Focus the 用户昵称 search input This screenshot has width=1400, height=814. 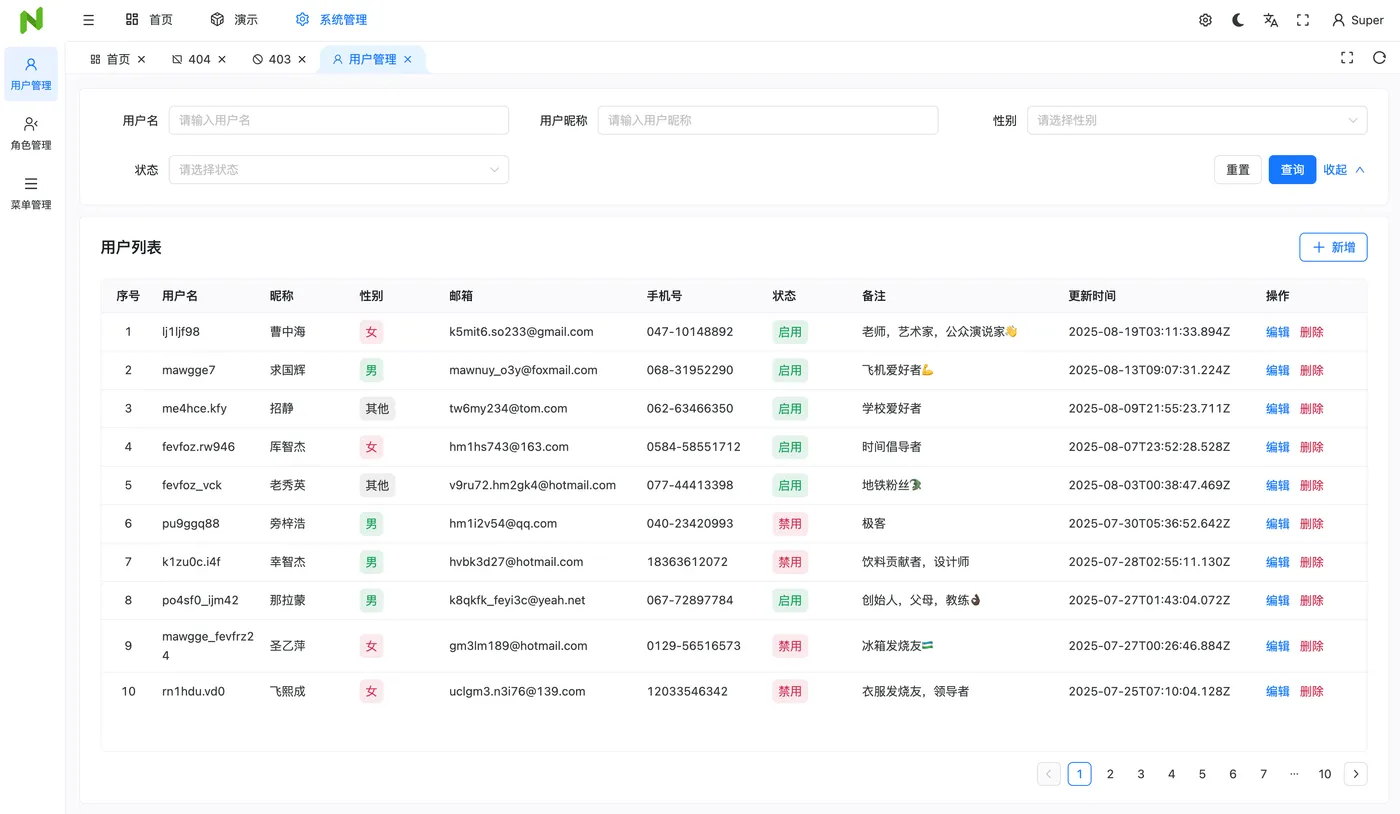coord(768,120)
